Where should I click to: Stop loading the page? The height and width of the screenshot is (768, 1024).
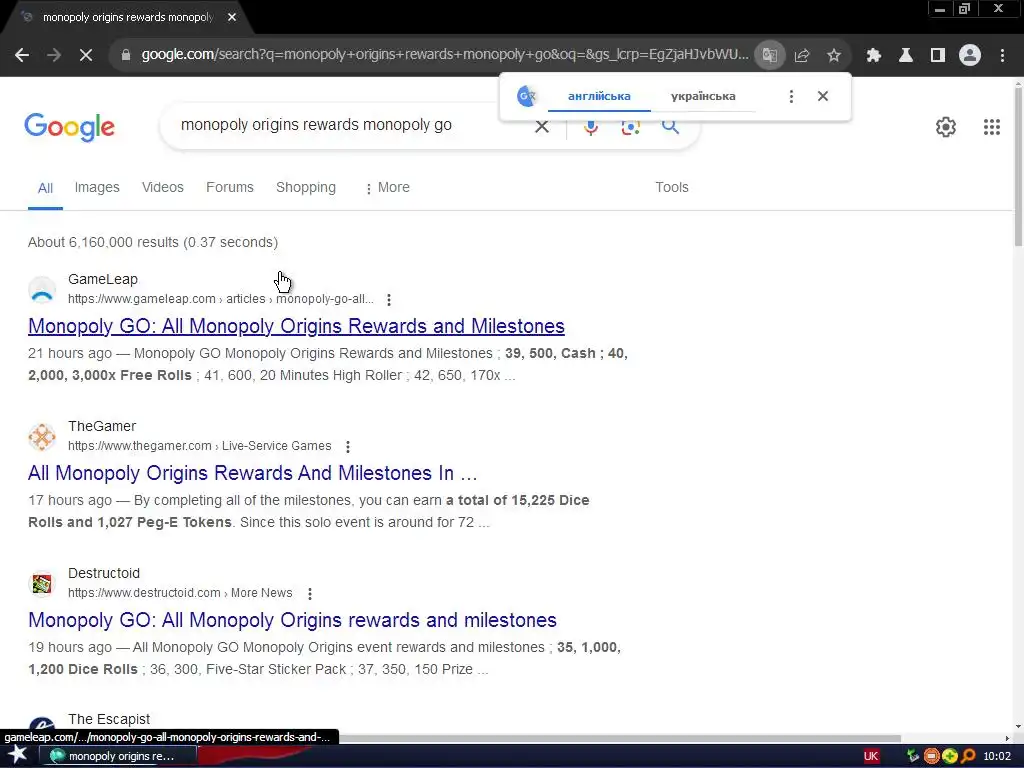pos(86,55)
